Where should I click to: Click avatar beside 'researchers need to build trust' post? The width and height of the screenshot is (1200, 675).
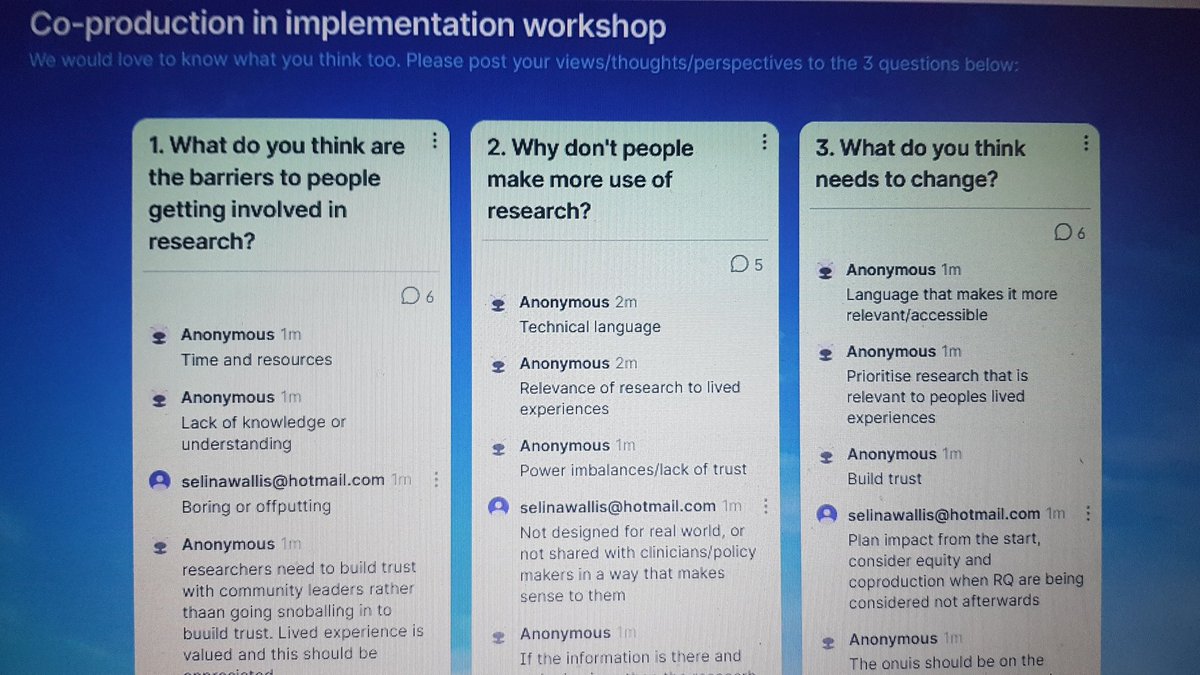tap(158, 546)
